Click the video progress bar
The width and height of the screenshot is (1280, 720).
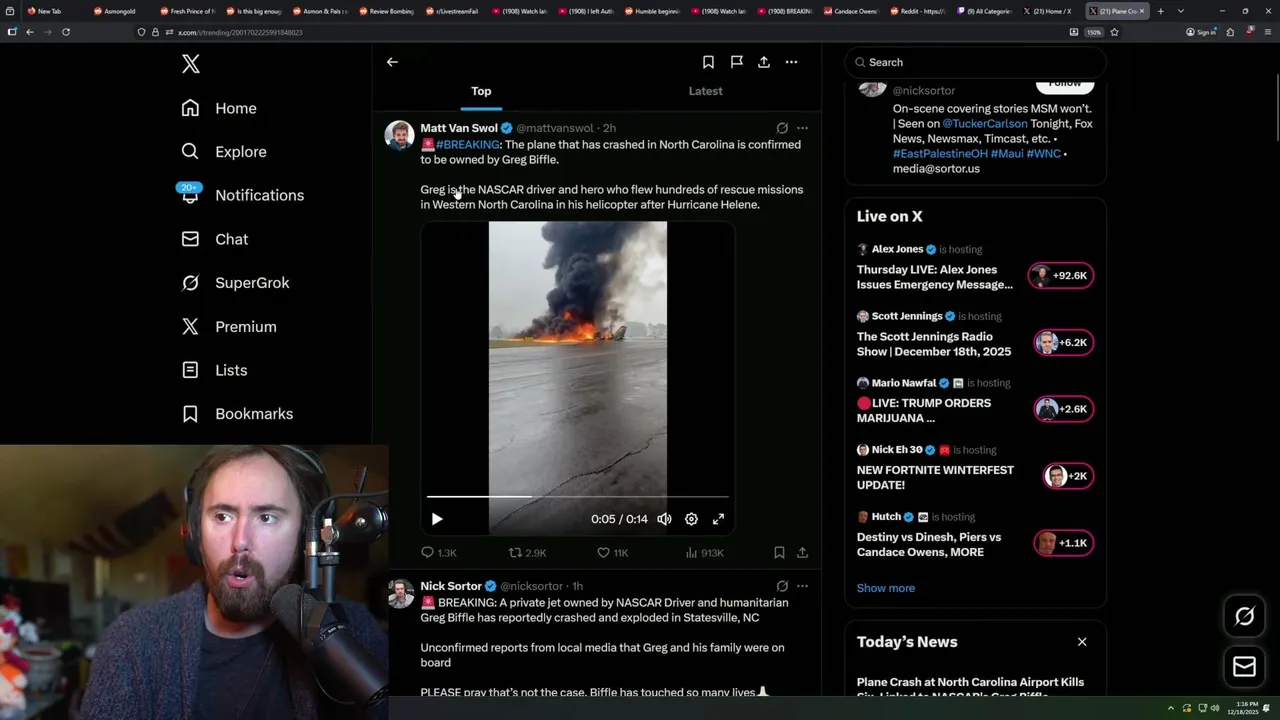tap(578, 496)
